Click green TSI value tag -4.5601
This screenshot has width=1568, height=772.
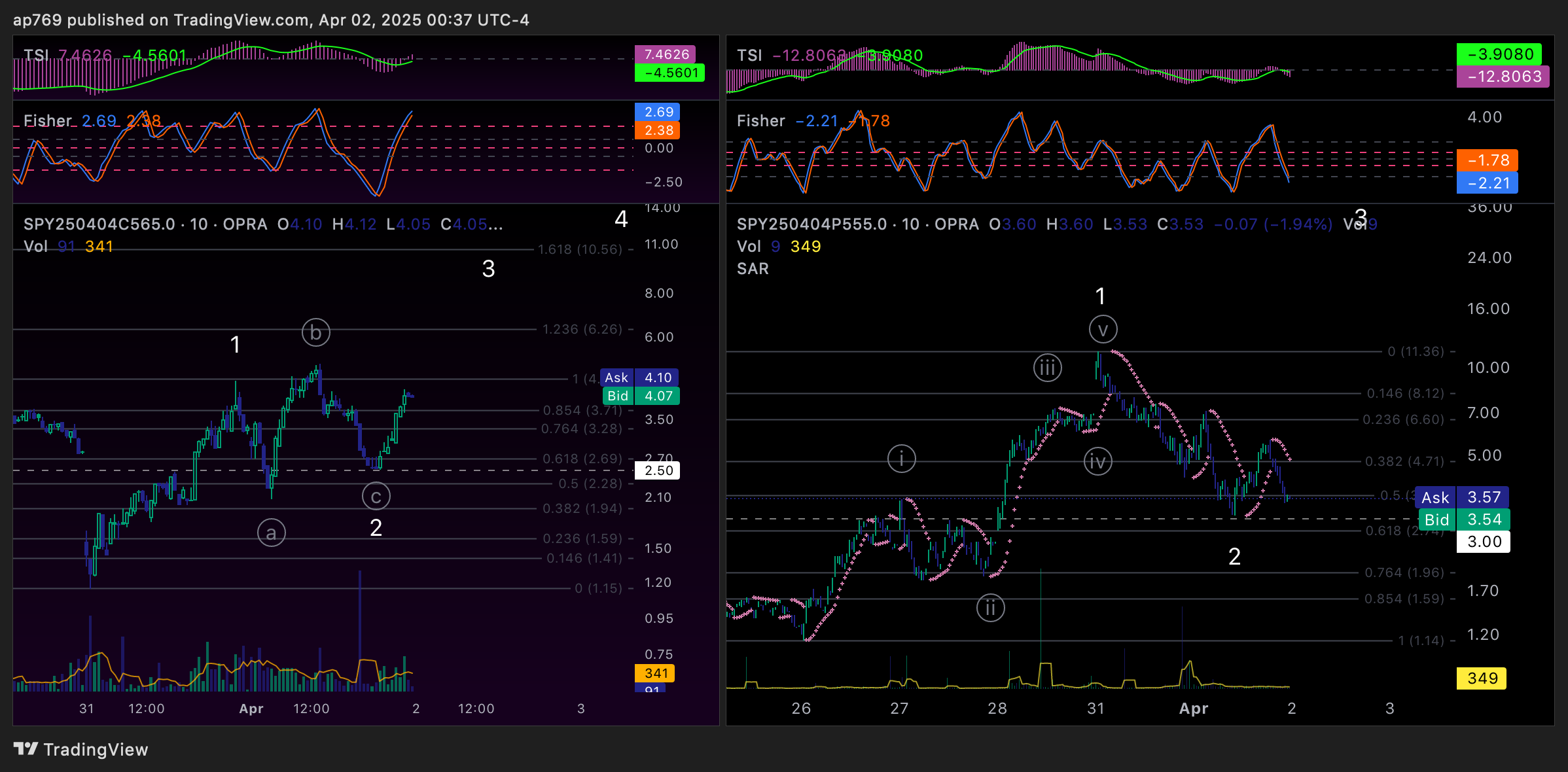pyautogui.click(x=669, y=73)
